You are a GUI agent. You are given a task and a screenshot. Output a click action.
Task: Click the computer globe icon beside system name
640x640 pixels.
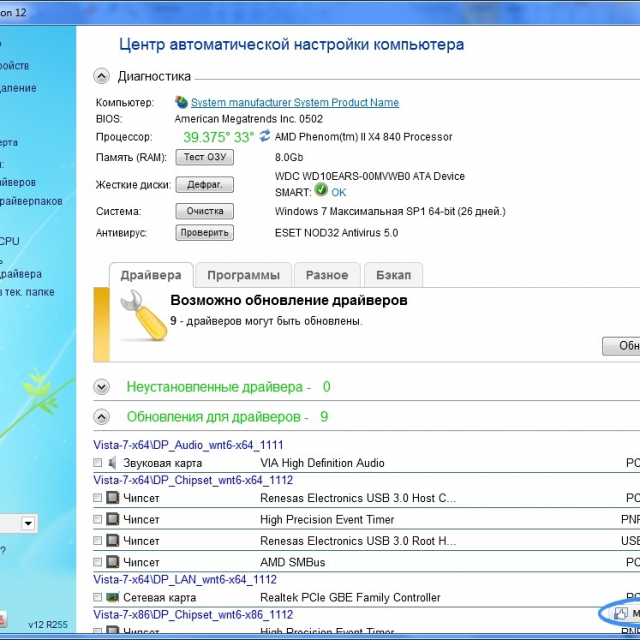(x=181, y=102)
